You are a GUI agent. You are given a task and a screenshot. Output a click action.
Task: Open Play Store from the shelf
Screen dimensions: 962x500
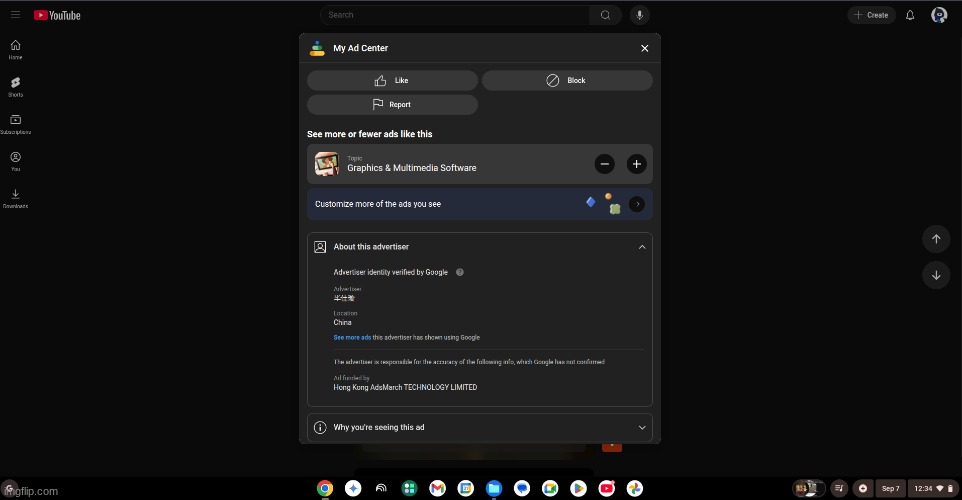579,488
